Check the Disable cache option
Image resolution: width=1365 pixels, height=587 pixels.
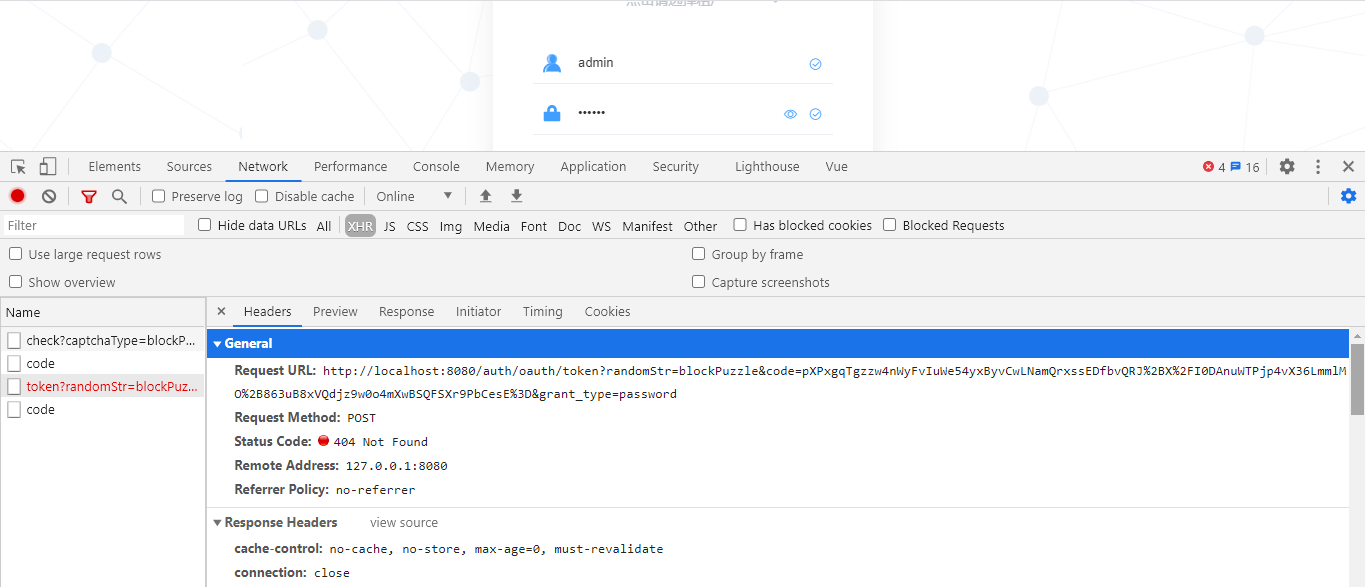(259, 196)
